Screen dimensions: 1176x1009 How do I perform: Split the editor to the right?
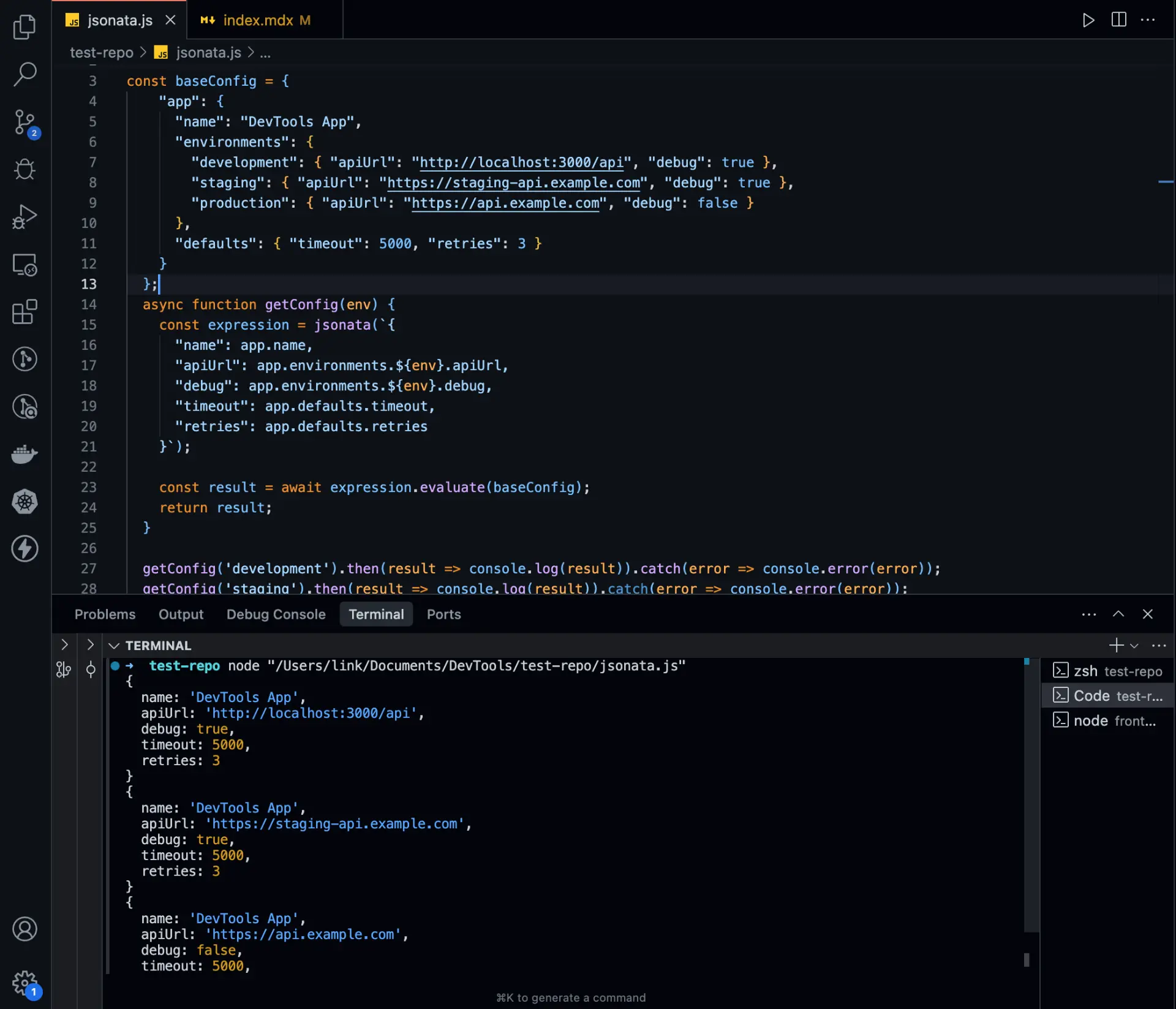[1118, 20]
